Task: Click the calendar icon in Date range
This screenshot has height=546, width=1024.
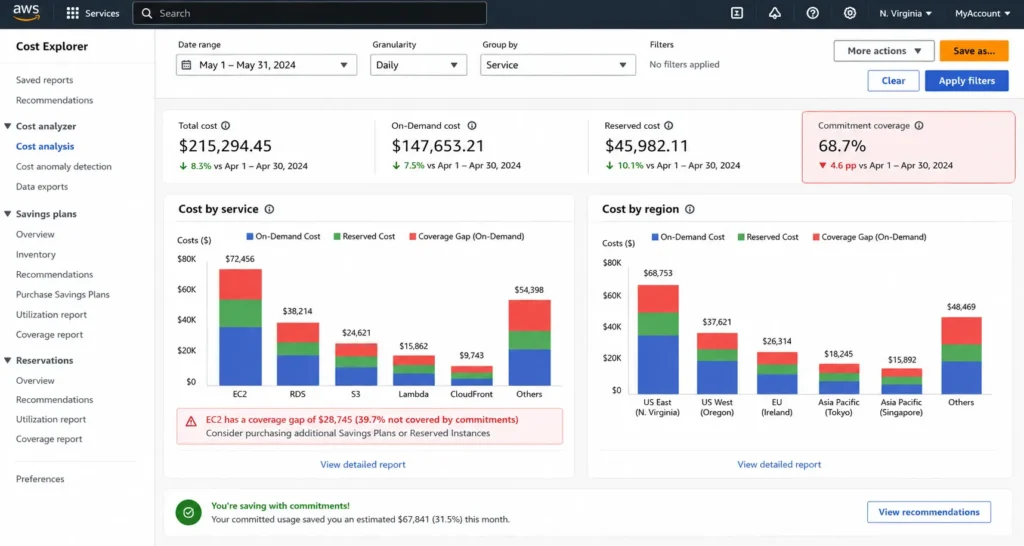Action: point(187,65)
